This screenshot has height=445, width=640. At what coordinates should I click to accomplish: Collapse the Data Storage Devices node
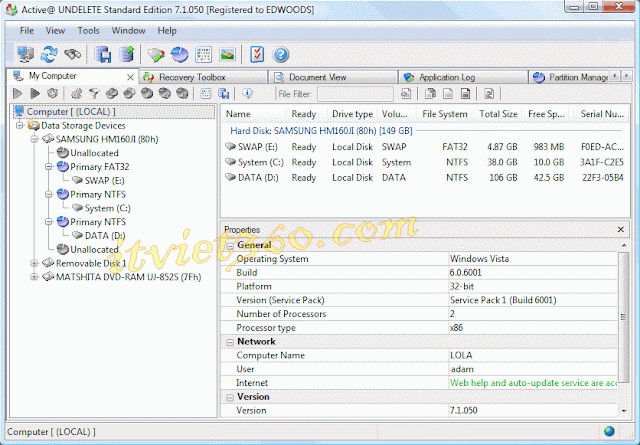click(20, 125)
